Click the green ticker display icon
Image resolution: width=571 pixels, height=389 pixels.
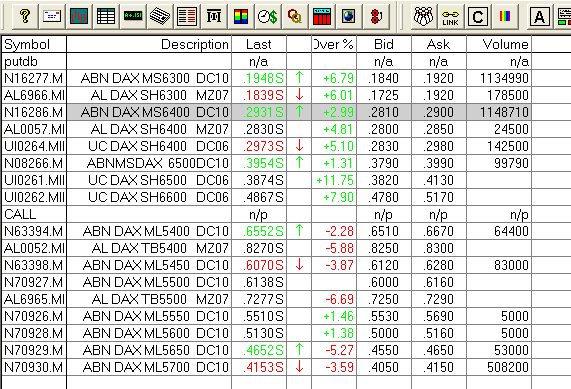133,16
